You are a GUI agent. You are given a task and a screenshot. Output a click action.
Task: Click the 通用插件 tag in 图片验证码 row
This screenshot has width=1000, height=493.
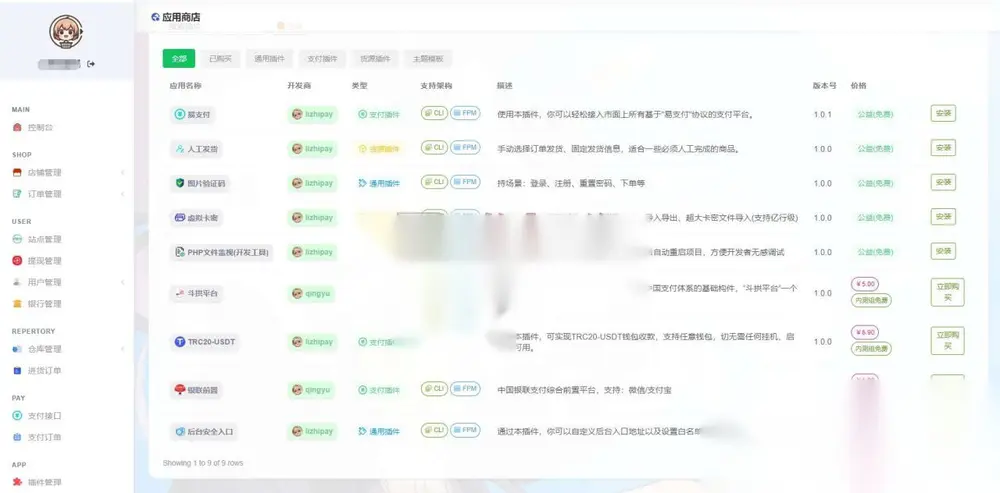point(379,183)
